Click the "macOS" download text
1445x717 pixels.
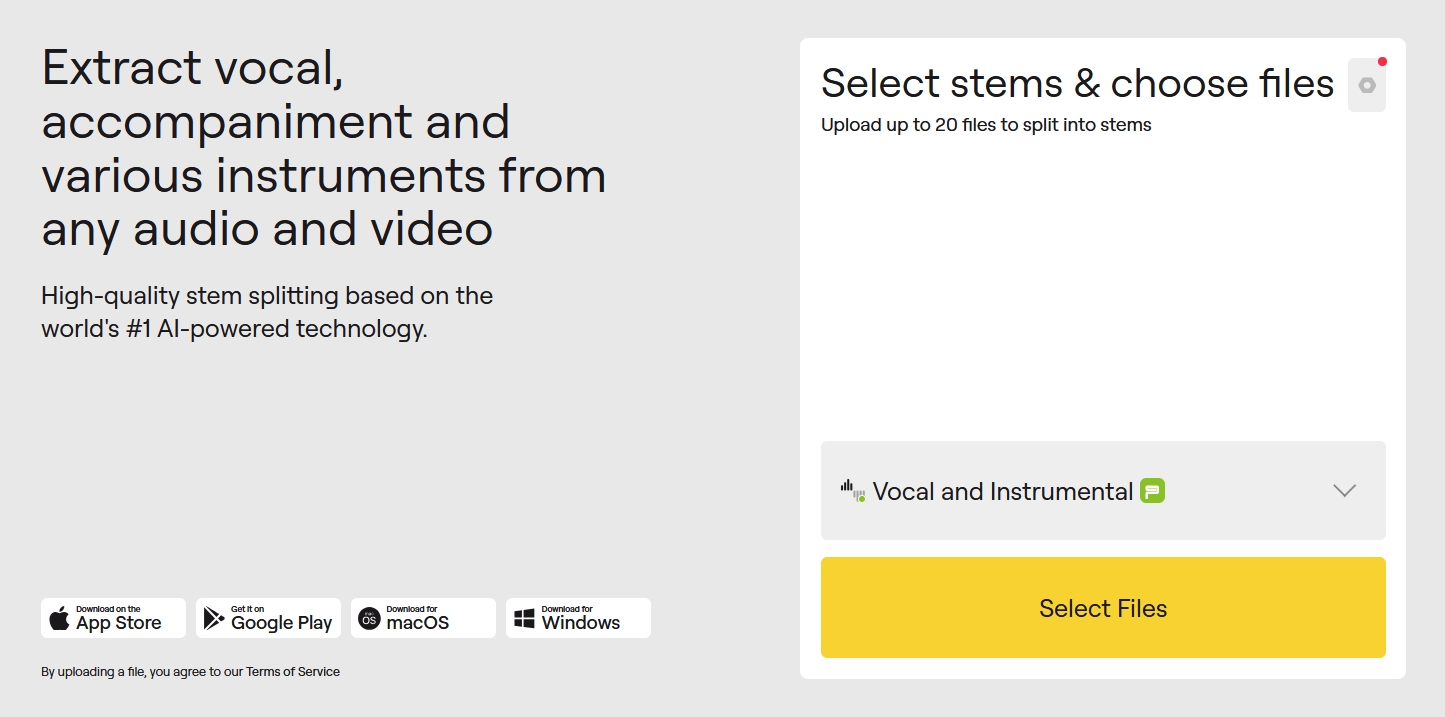point(417,623)
